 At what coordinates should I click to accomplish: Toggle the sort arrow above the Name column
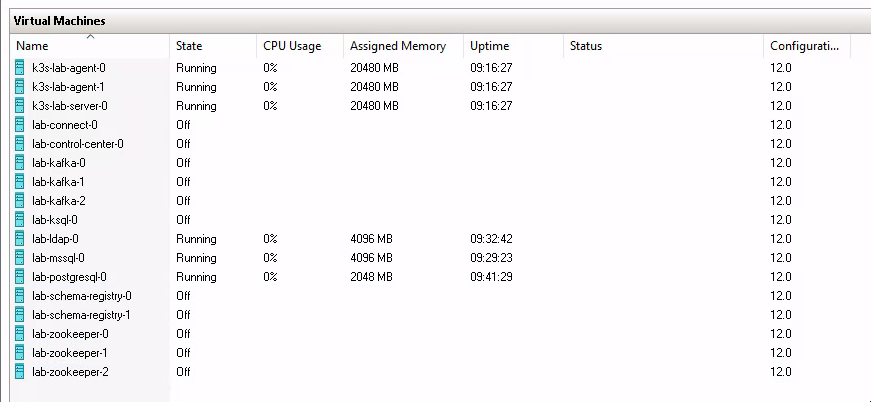[x=91, y=37]
